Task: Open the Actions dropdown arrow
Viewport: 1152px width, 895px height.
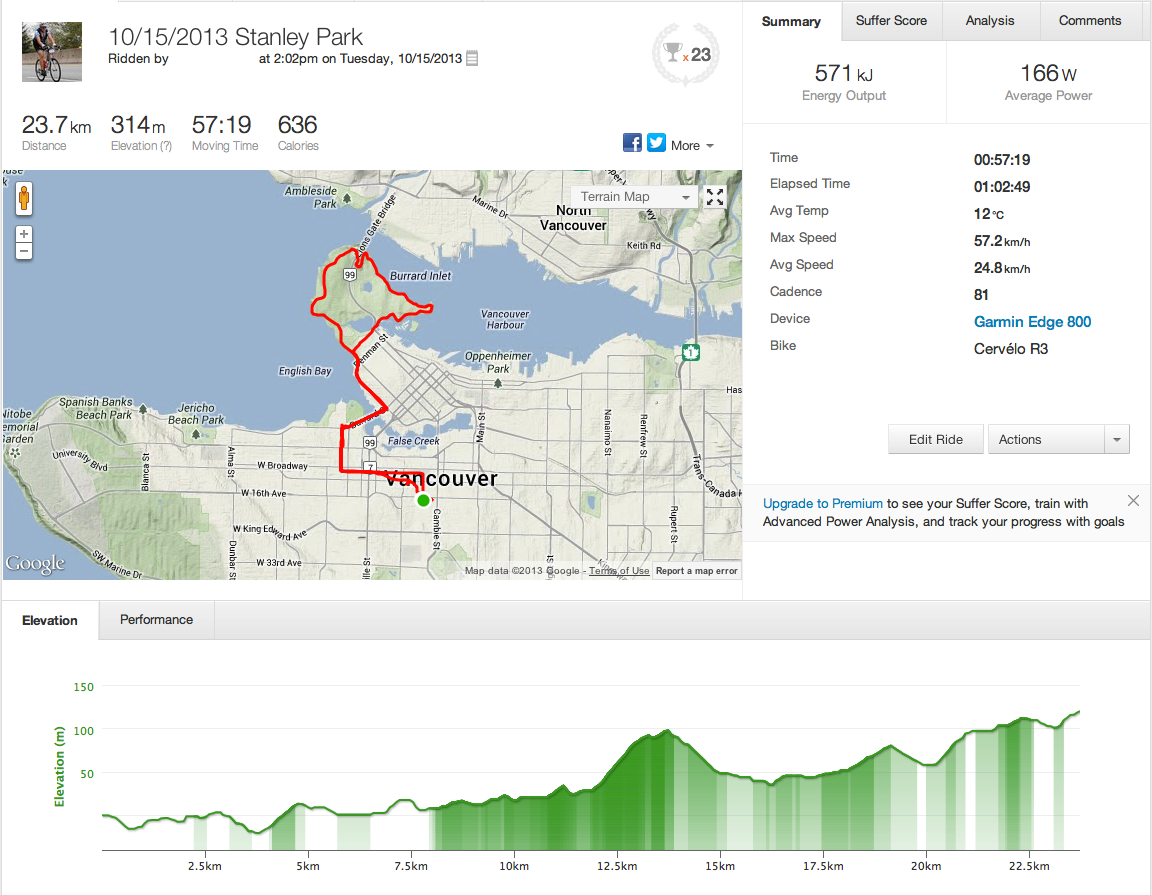Action: click(1116, 440)
